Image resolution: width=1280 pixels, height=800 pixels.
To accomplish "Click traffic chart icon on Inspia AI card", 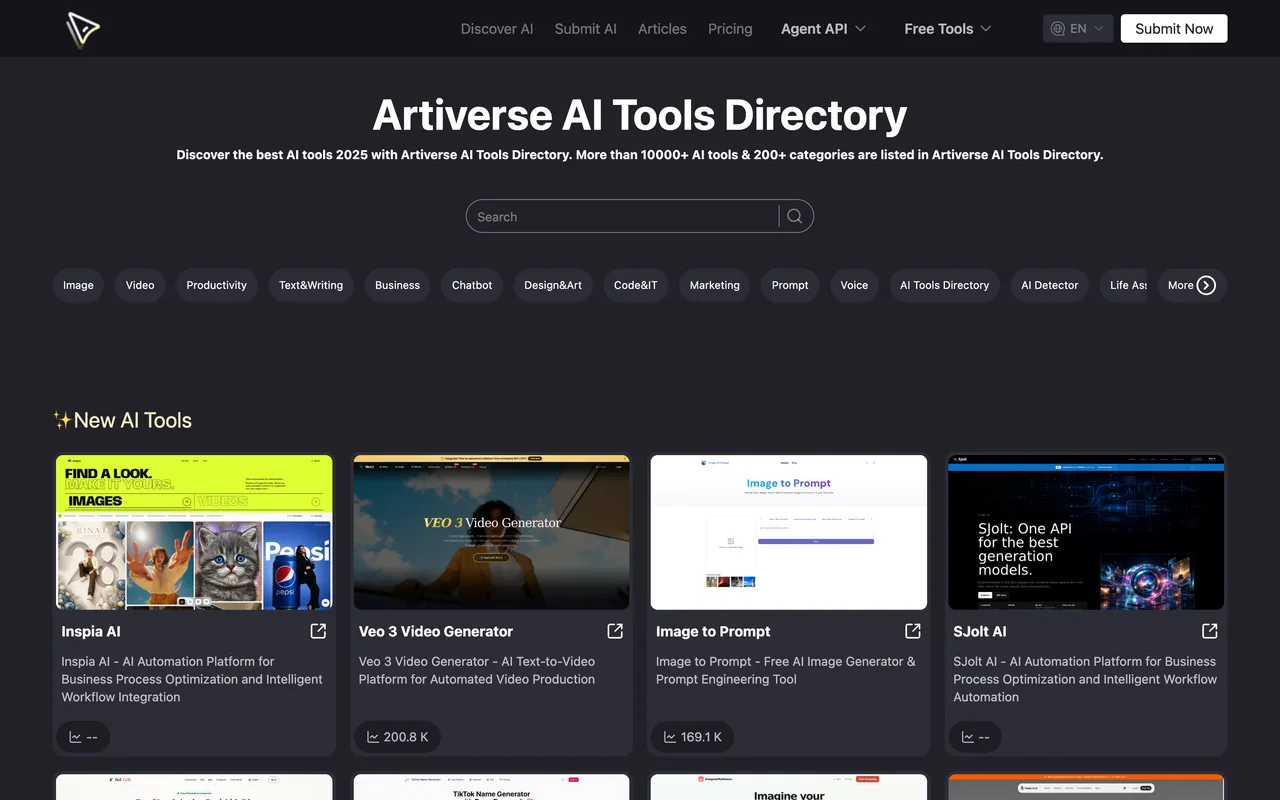I will pyautogui.click(x=76, y=737).
